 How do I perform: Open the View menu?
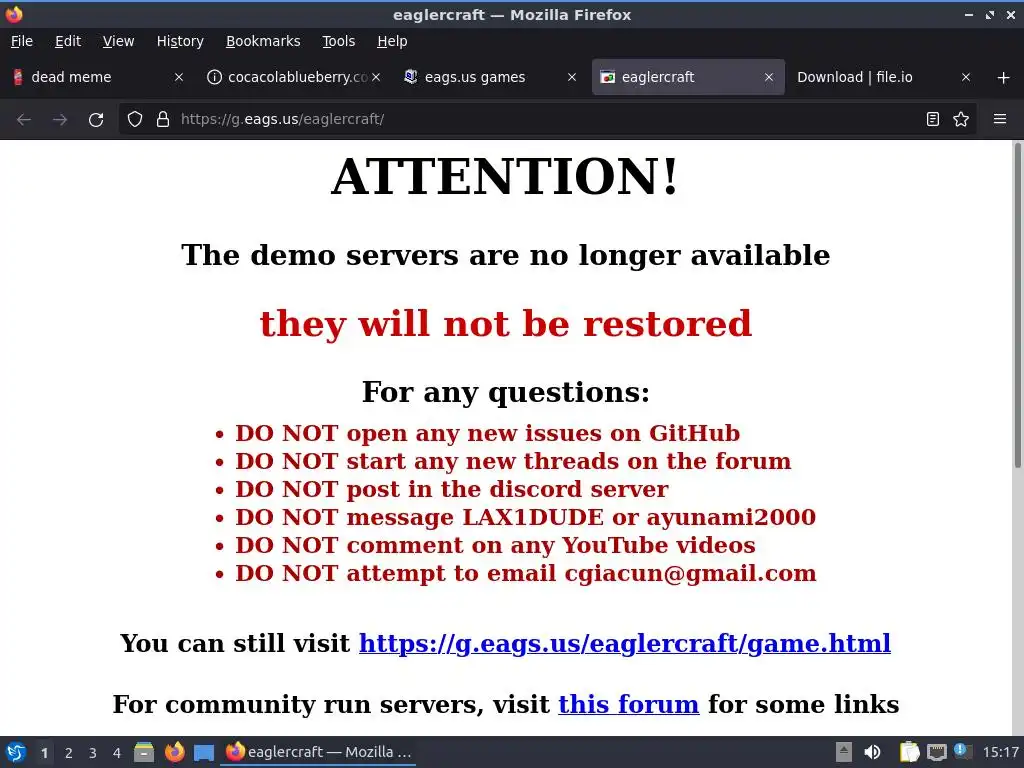coord(118,41)
